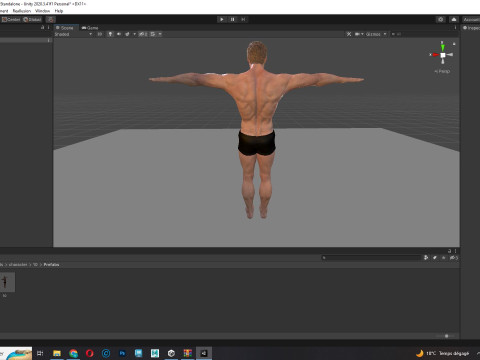The width and height of the screenshot is (480, 360).
Task: Click the gray Z axis cone of the gizmo
Action: click(450, 55)
